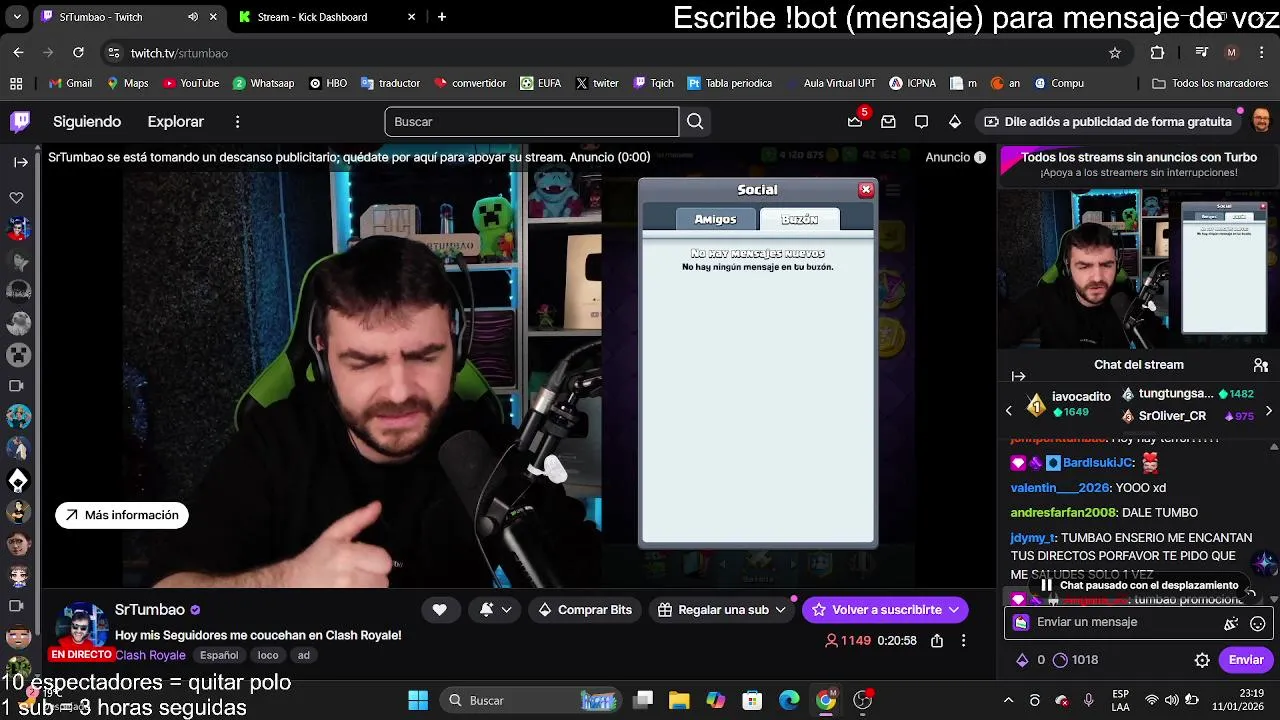Open chat settings gear icon
The image size is (1280, 720).
pos(1202,660)
